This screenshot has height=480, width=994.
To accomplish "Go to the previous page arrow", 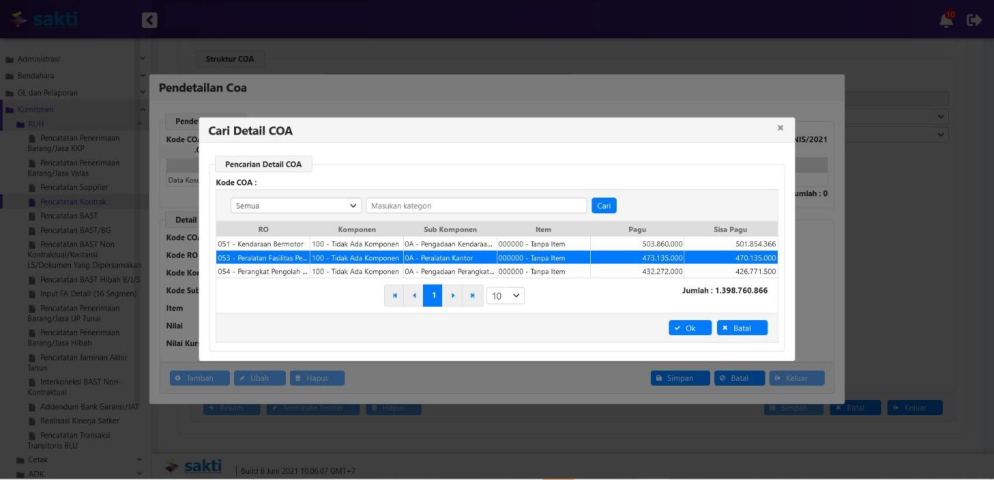I will pos(414,296).
